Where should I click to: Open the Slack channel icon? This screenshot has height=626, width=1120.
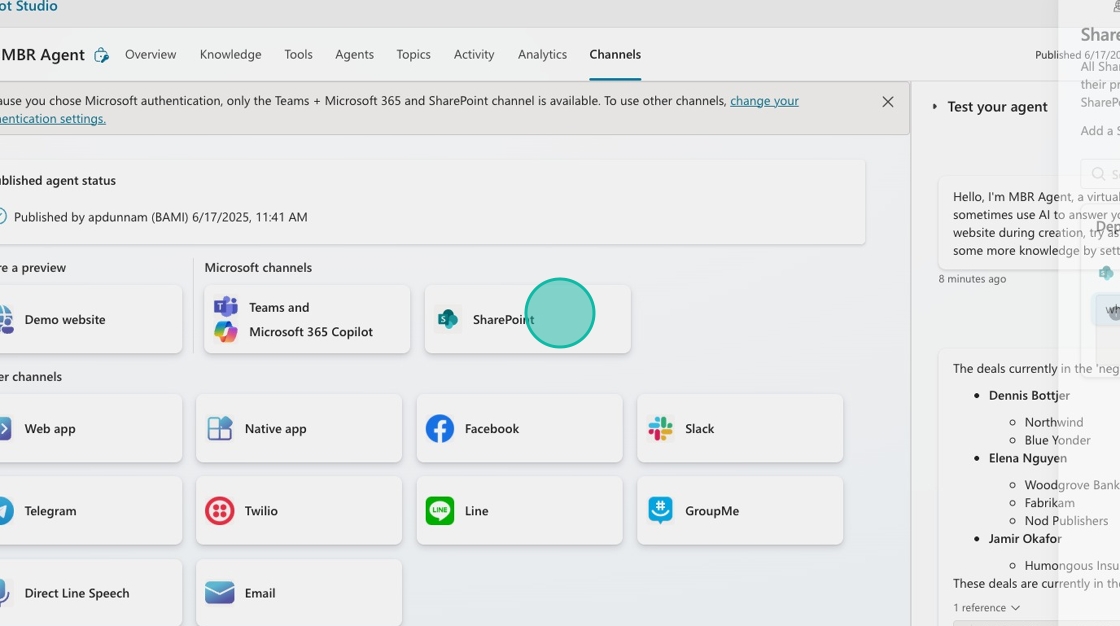660,428
